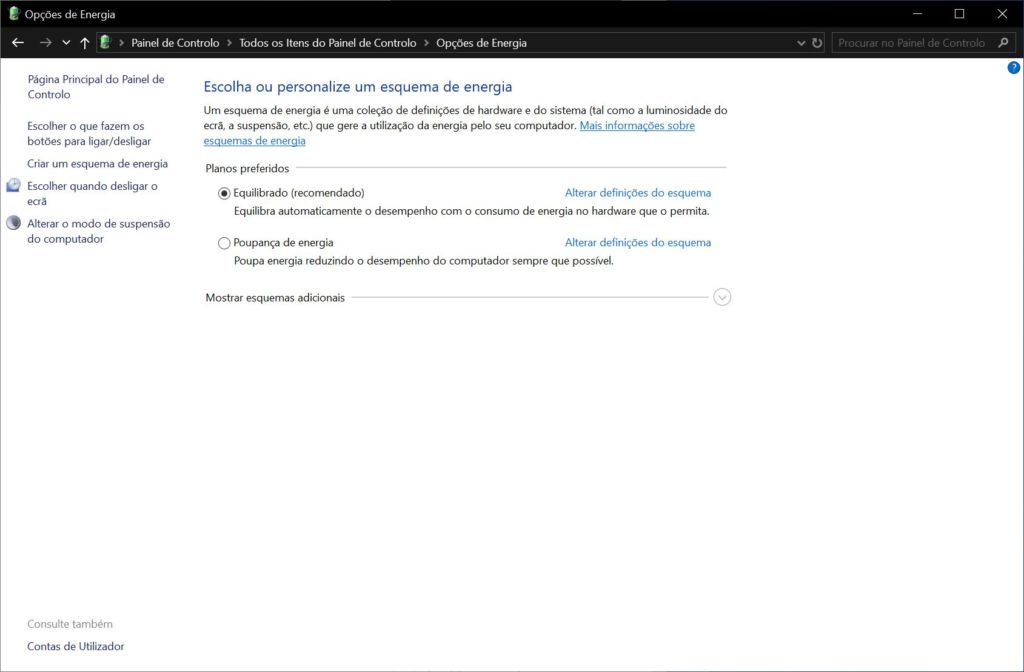The width and height of the screenshot is (1024, 672).
Task: Click the search magnifier icon
Action: (1004, 43)
